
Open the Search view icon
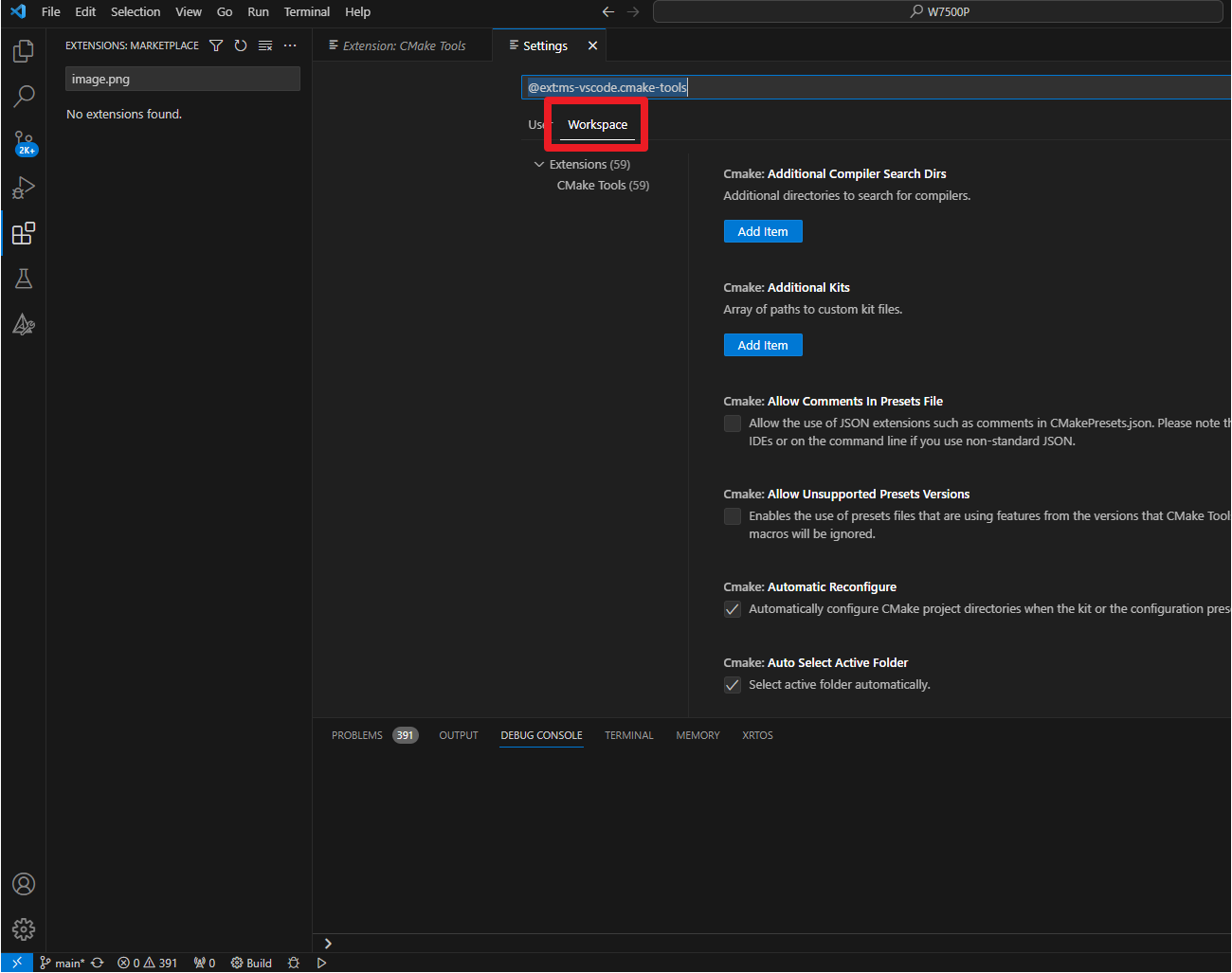24,96
